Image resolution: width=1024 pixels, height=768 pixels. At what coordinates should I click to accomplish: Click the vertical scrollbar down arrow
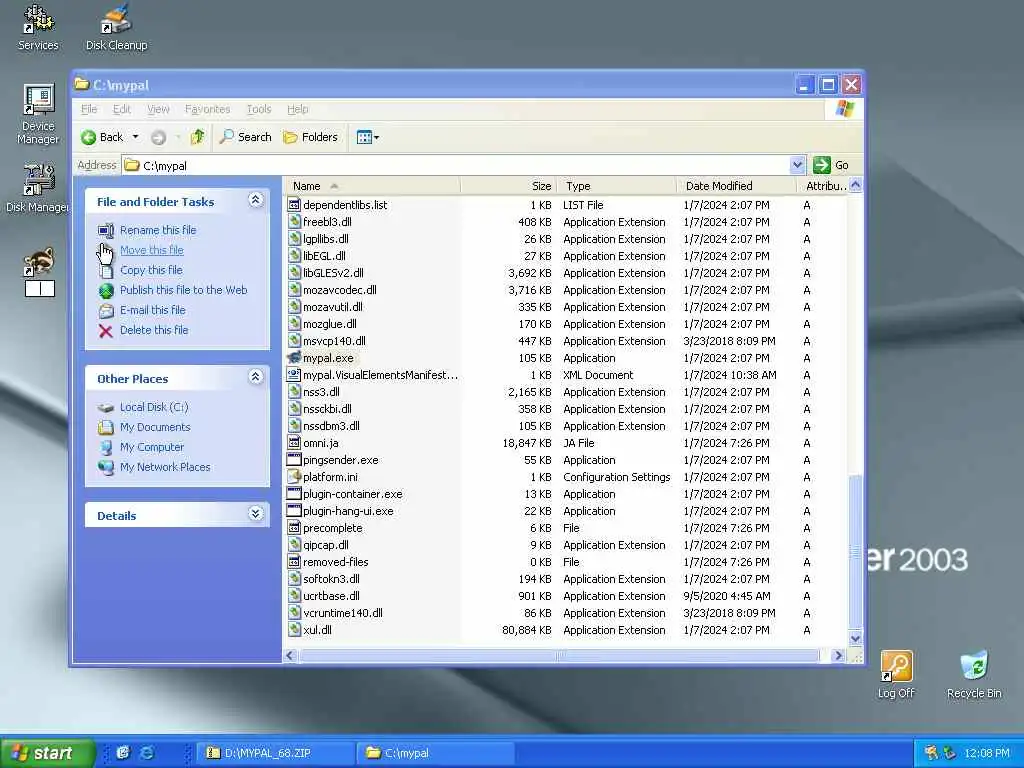[x=855, y=639]
